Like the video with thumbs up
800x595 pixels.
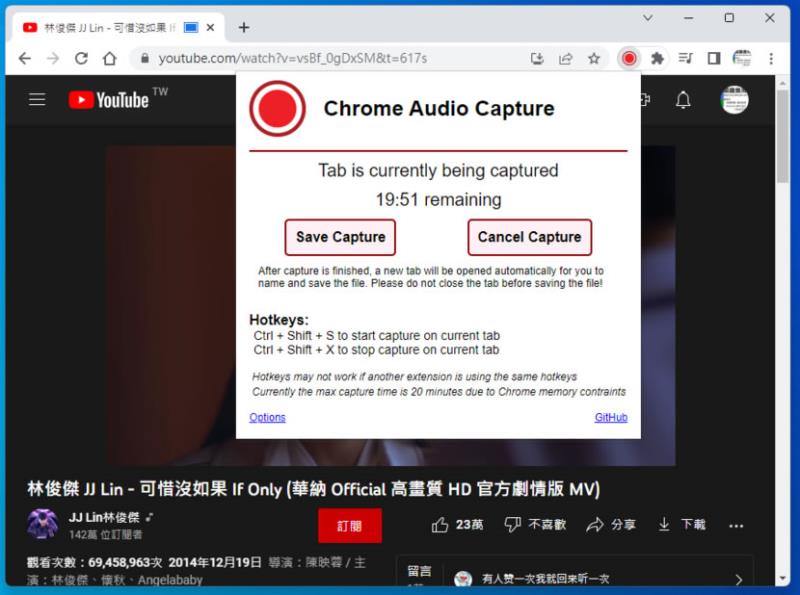point(457,525)
